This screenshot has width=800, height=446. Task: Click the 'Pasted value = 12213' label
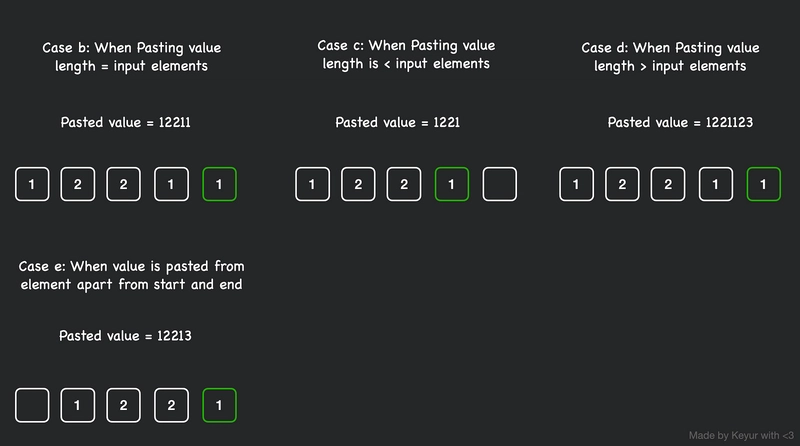point(126,336)
